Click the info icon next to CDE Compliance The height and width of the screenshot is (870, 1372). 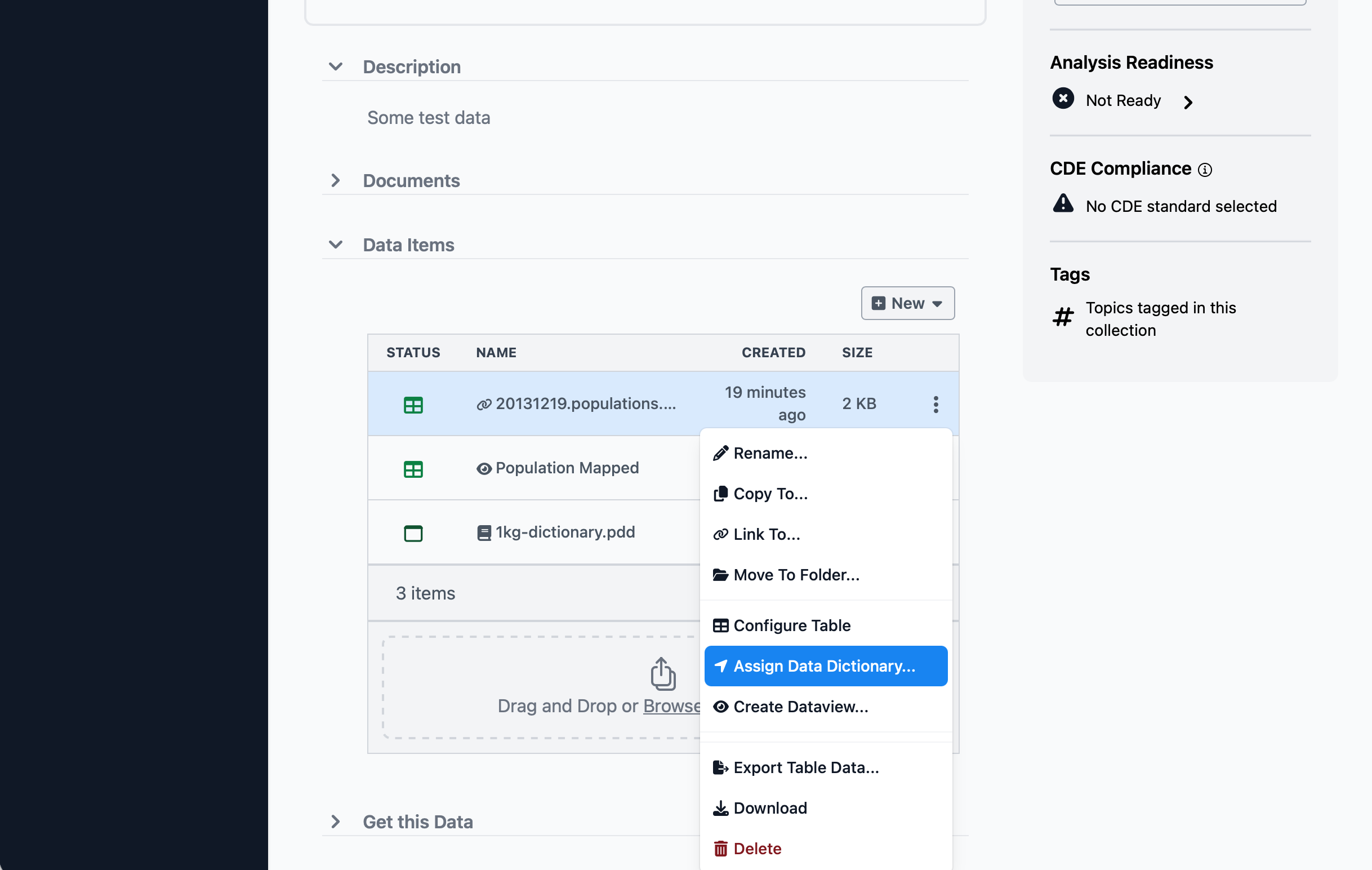point(1206,170)
